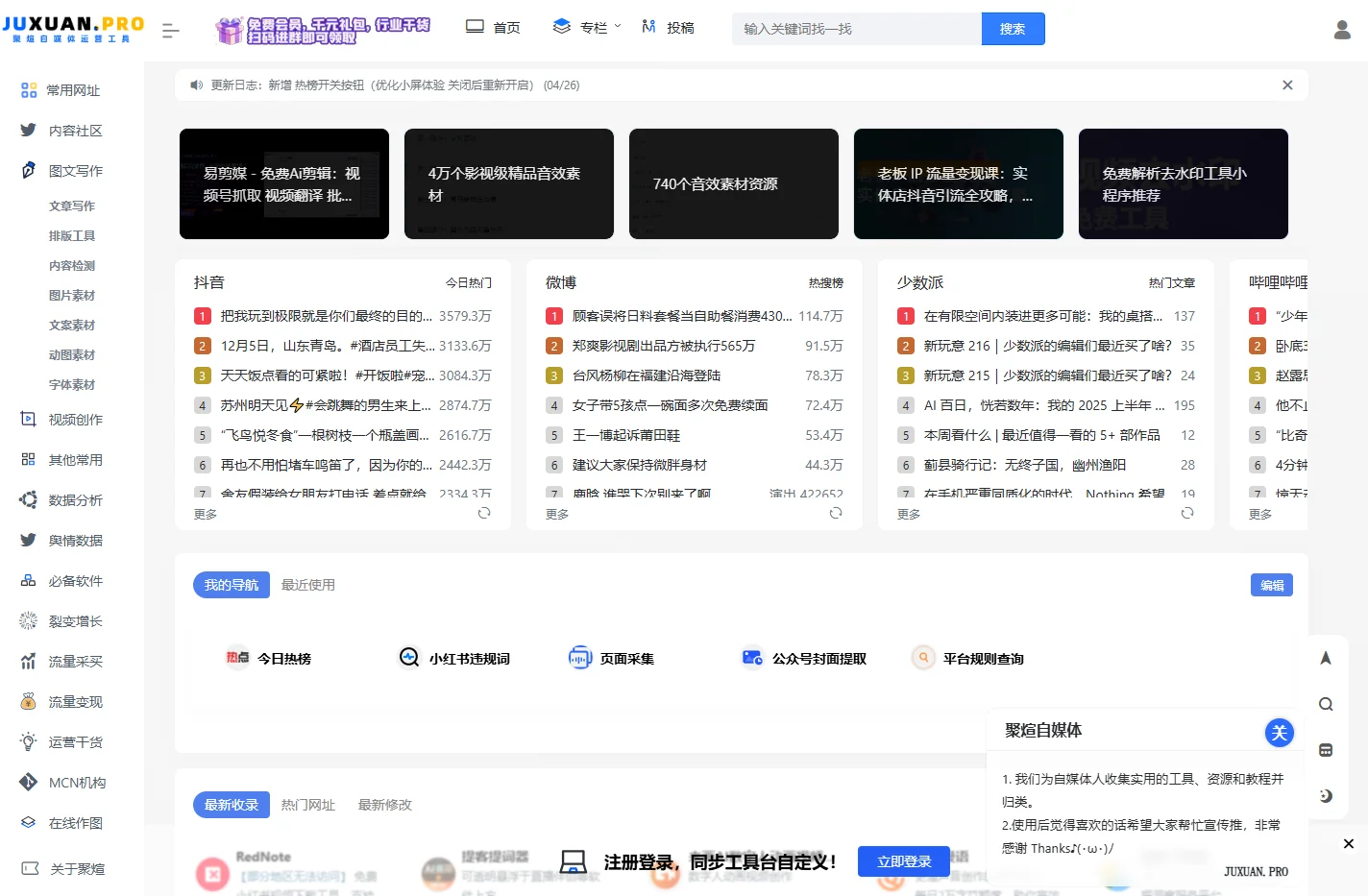
Task: Select 排版工具 submenu item
Action: coord(72,236)
